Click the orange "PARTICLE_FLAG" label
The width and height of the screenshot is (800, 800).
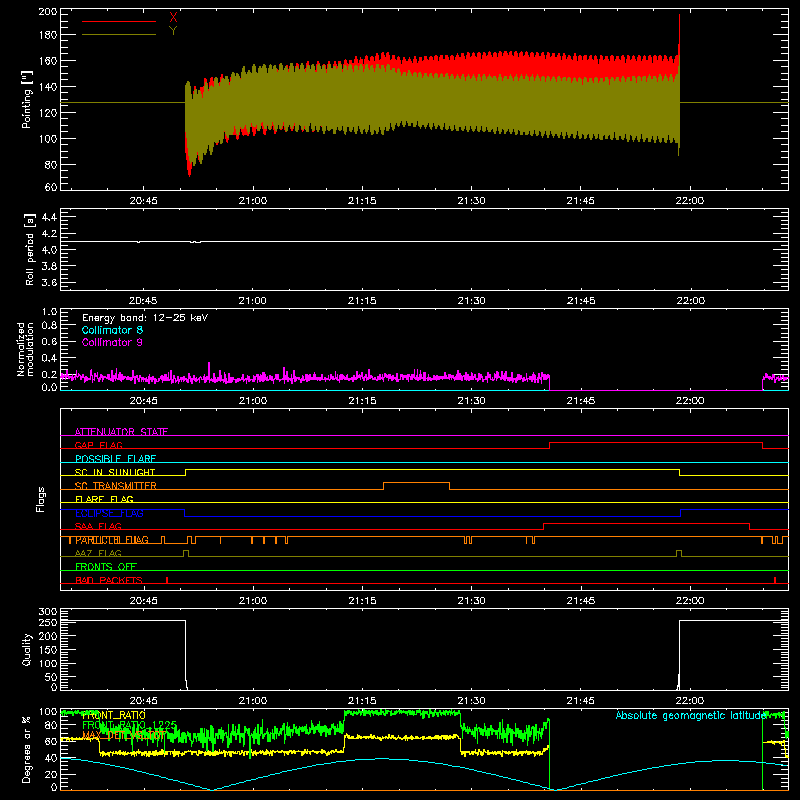click(112, 540)
